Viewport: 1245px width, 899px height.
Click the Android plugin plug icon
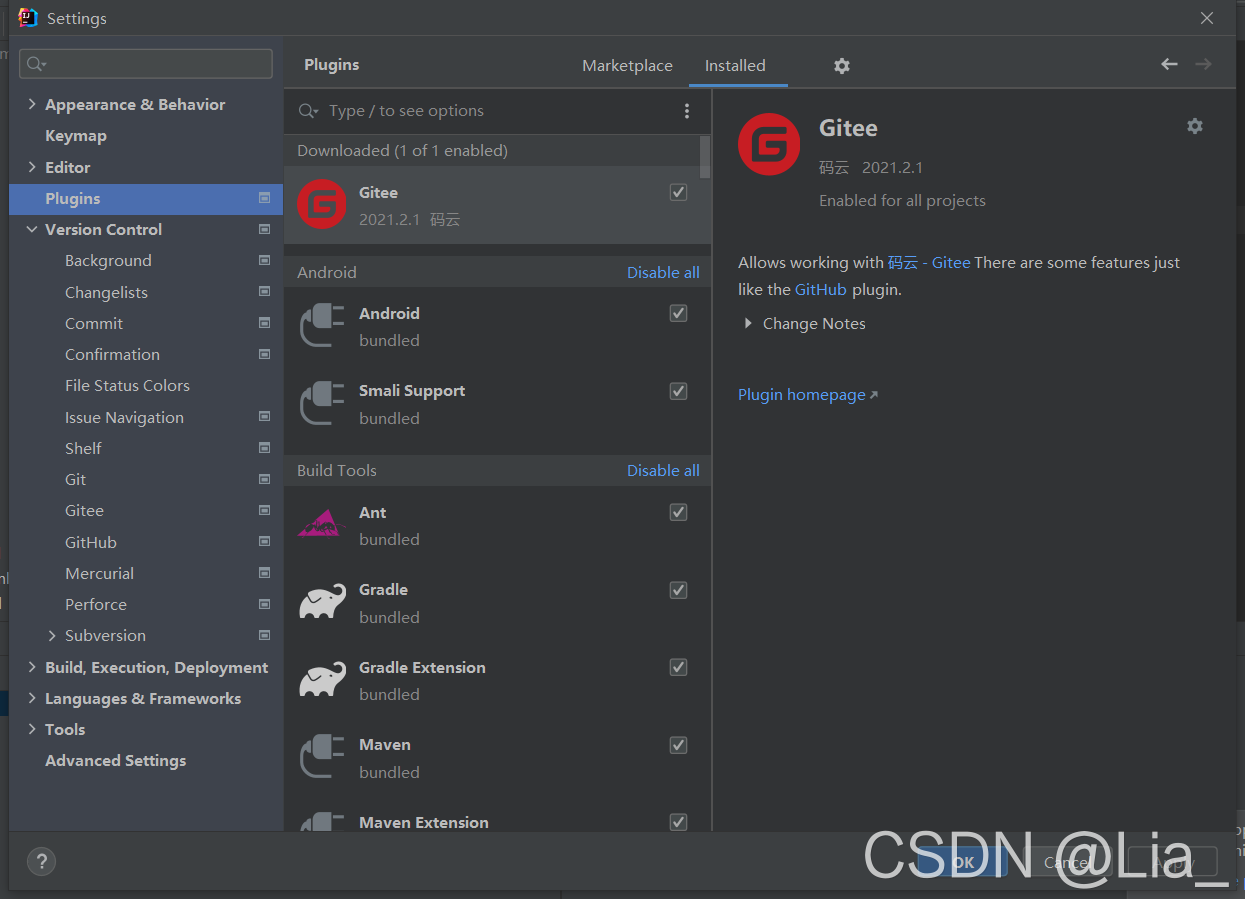coord(322,325)
